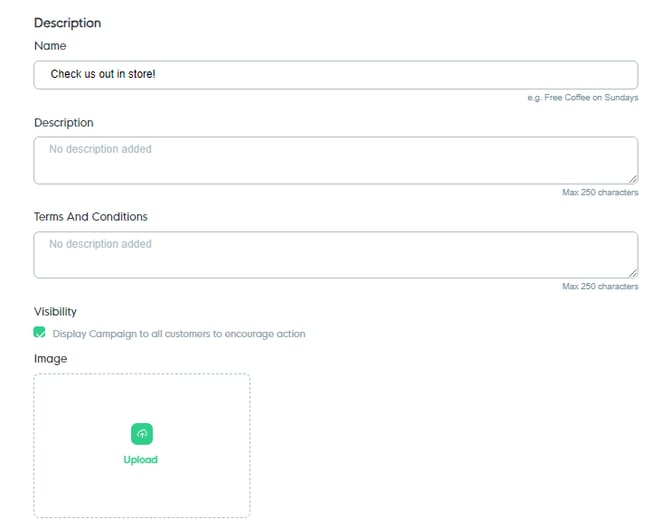Click 'Check us out in store!' text
Screen dimensions: 670x528
(x=103, y=75)
